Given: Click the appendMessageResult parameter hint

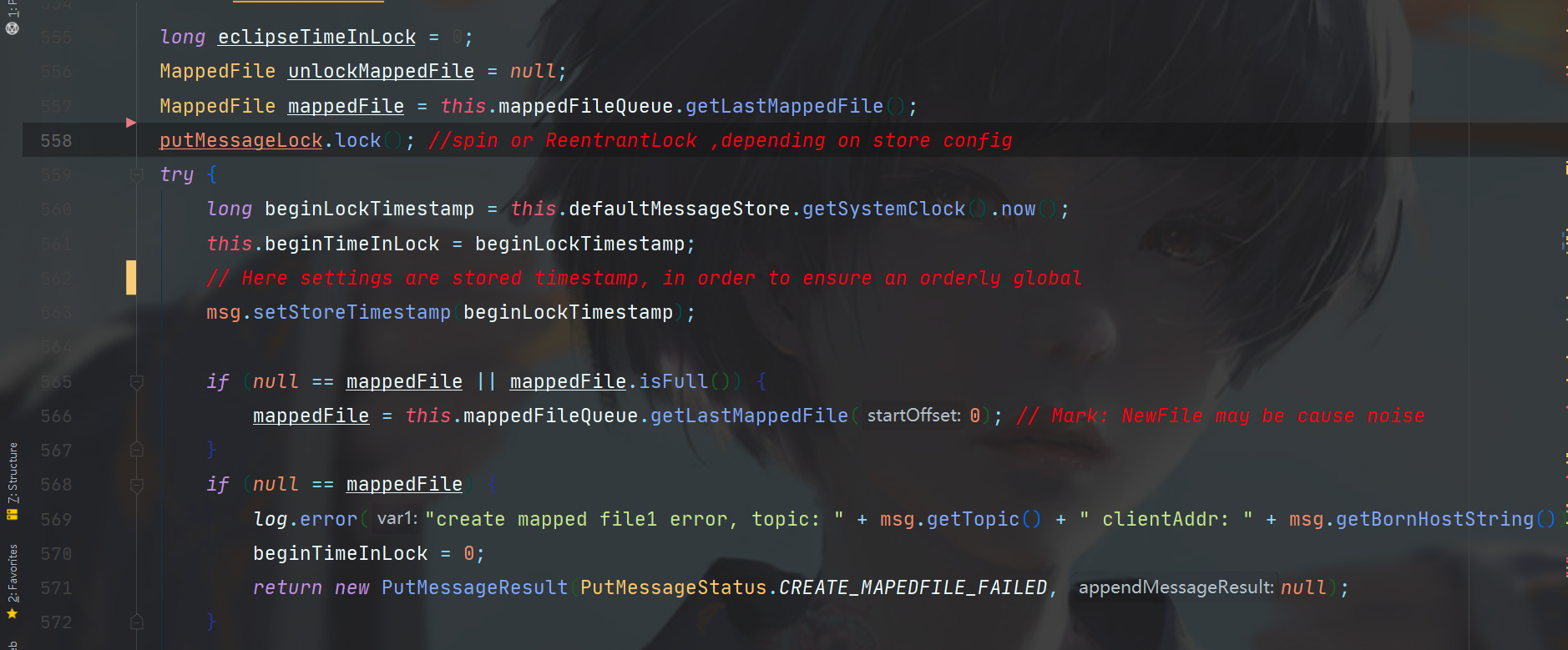Looking at the screenshot, I should pyautogui.click(x=1176, y=587).
